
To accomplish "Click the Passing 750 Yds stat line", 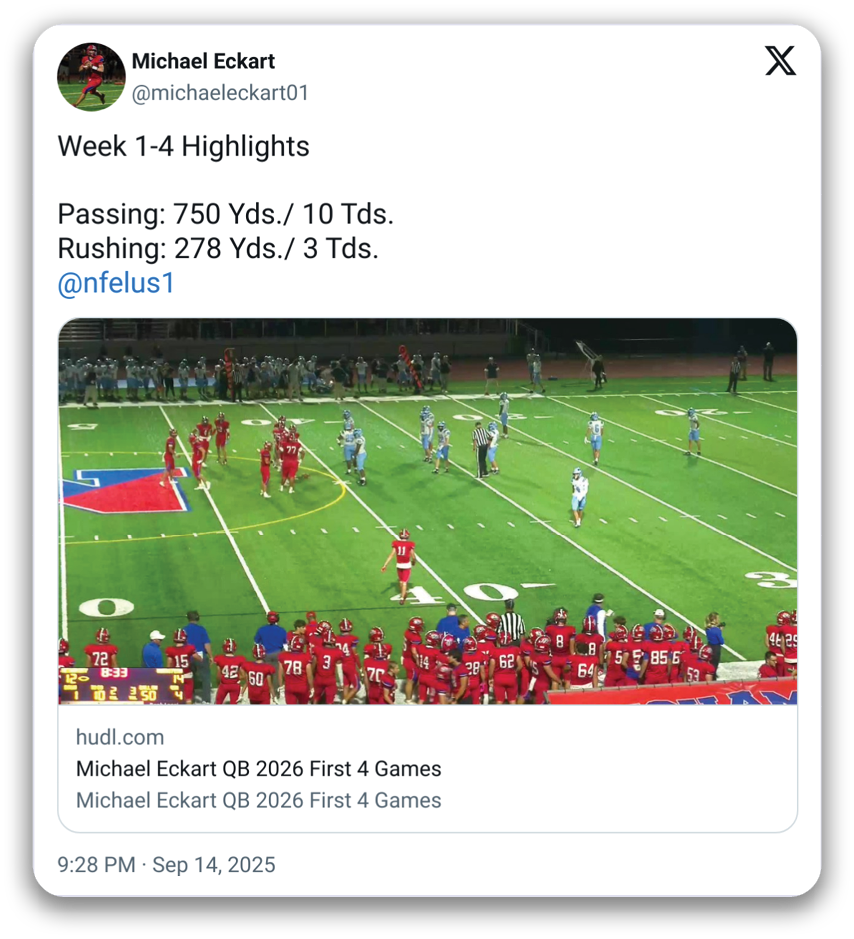I will tap(226, 214).
